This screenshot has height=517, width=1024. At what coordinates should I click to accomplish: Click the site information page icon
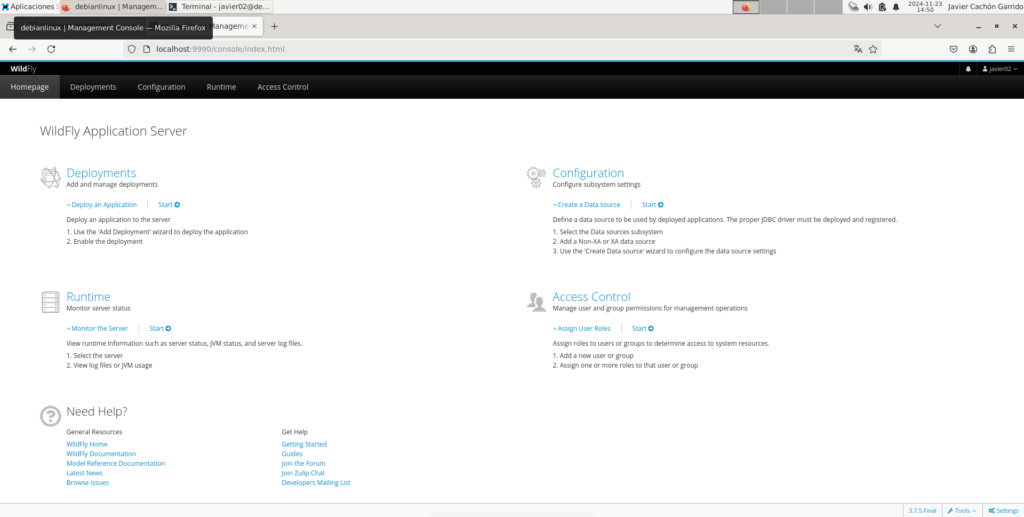[x=146, y=49]
